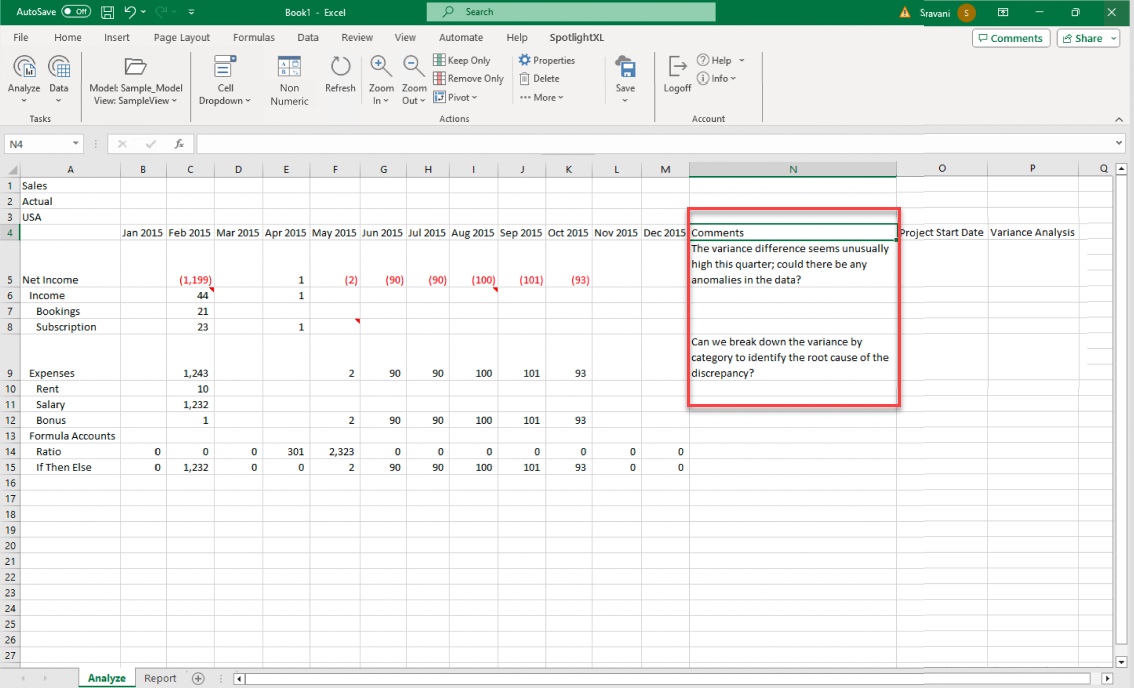Click the Cell Dropdown icon
The width and height of the screenshot is (1134, 688).
tap(225, 67)
